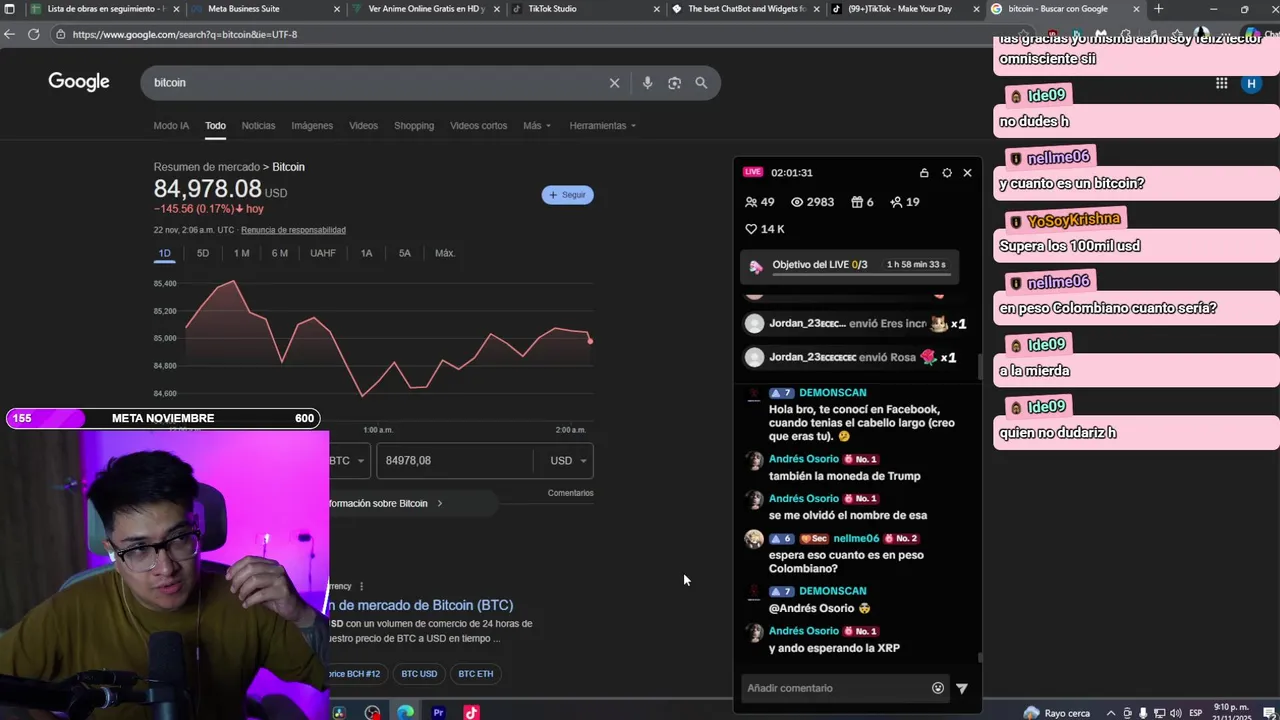
Task: Click the new followers icon showing 19
Action: coord(896,202)
